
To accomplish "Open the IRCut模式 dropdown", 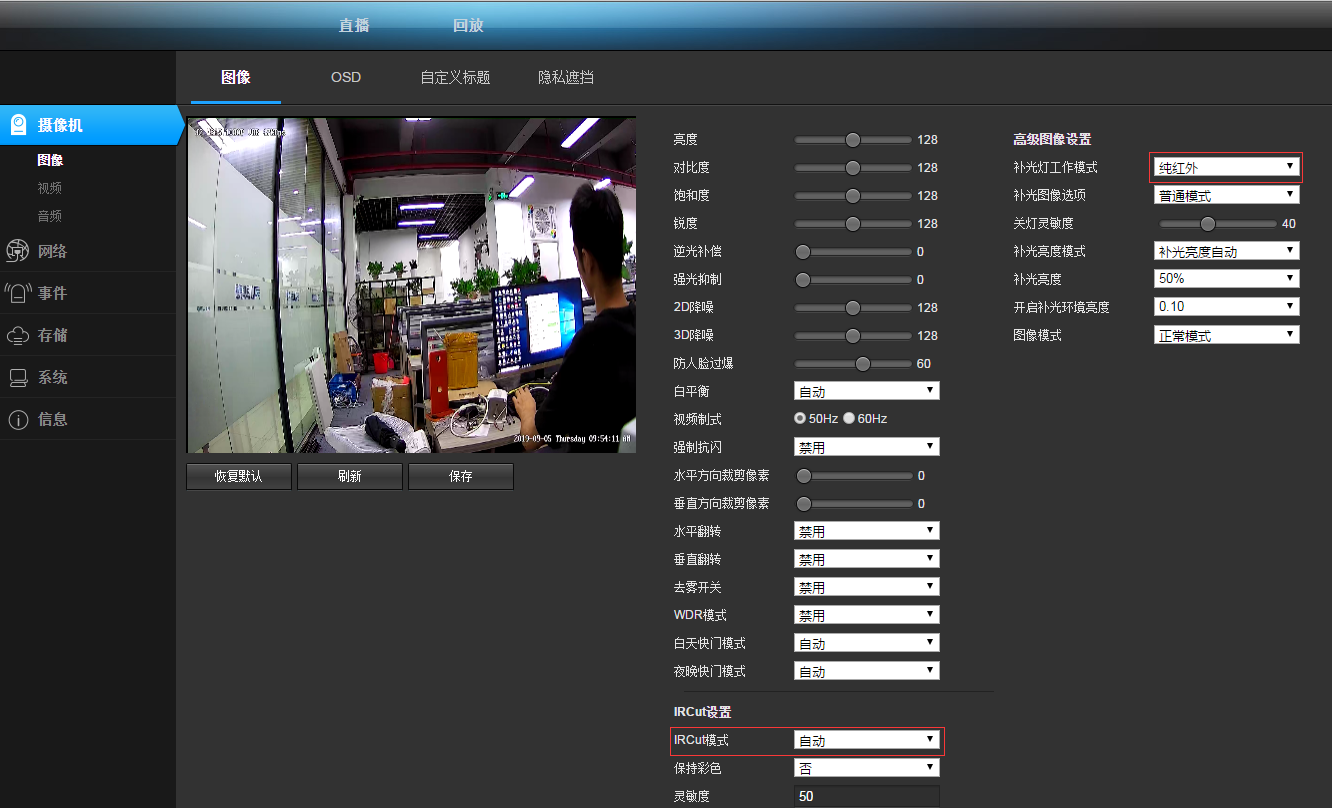I will coord(866,741).
